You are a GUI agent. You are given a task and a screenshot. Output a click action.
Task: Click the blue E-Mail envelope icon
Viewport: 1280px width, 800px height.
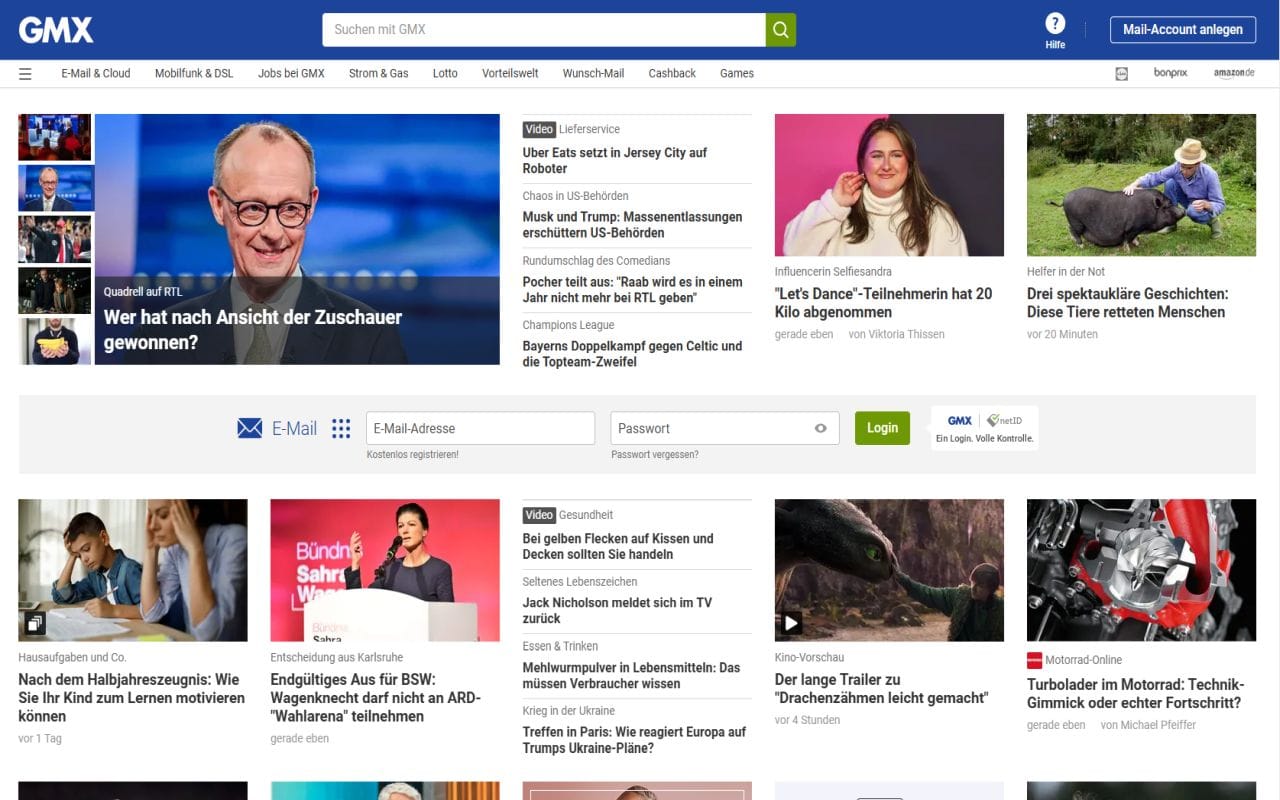[x=249, y=428]
